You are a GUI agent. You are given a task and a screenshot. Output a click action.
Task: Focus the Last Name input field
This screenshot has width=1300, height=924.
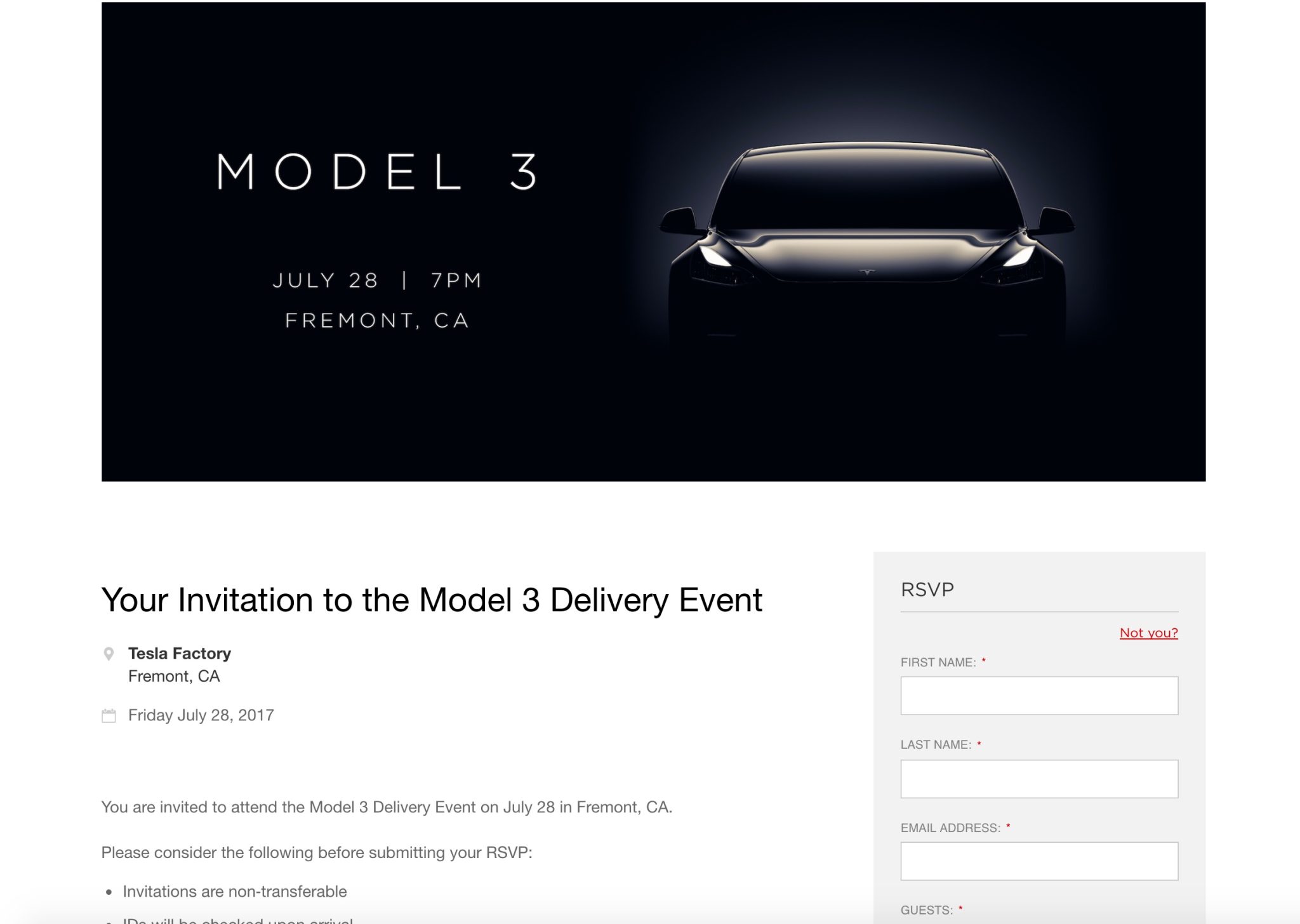pos(1038,779)
